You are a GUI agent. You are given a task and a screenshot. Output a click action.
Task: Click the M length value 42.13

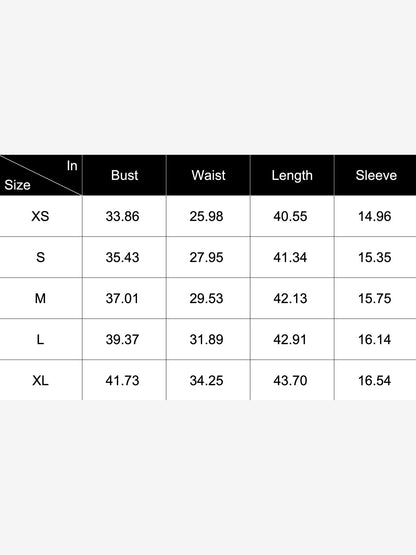(x=290, y=298)
